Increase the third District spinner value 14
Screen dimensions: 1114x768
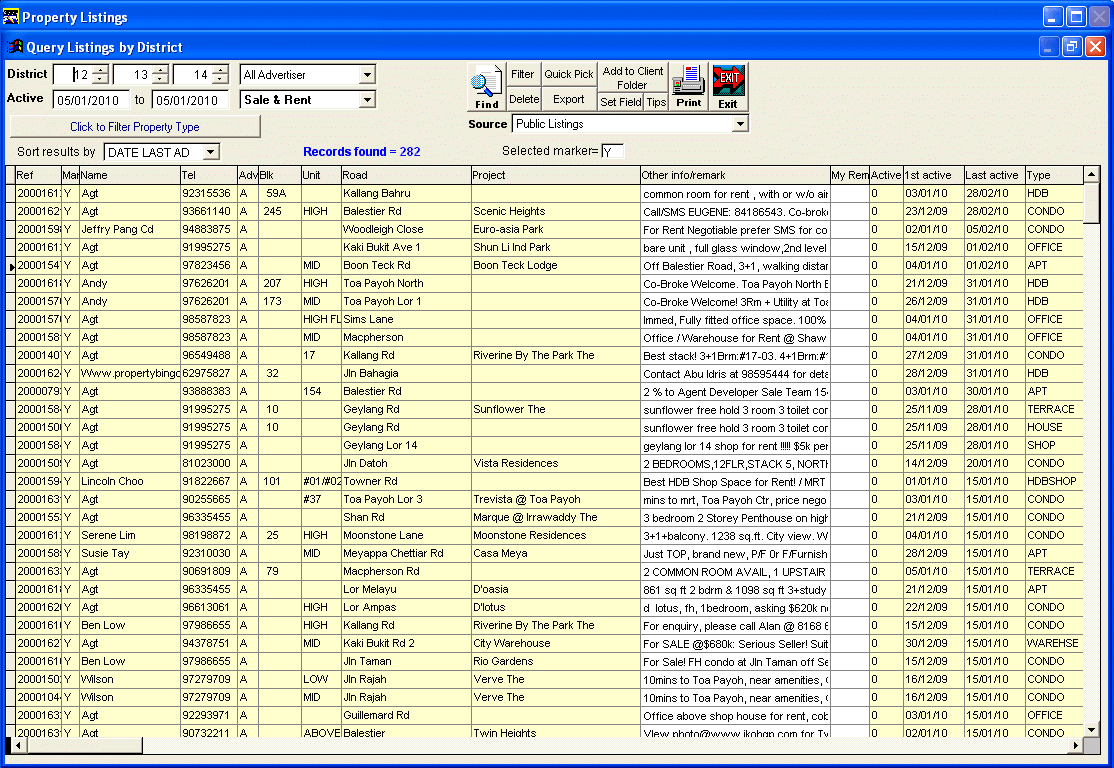coord(220,70)
